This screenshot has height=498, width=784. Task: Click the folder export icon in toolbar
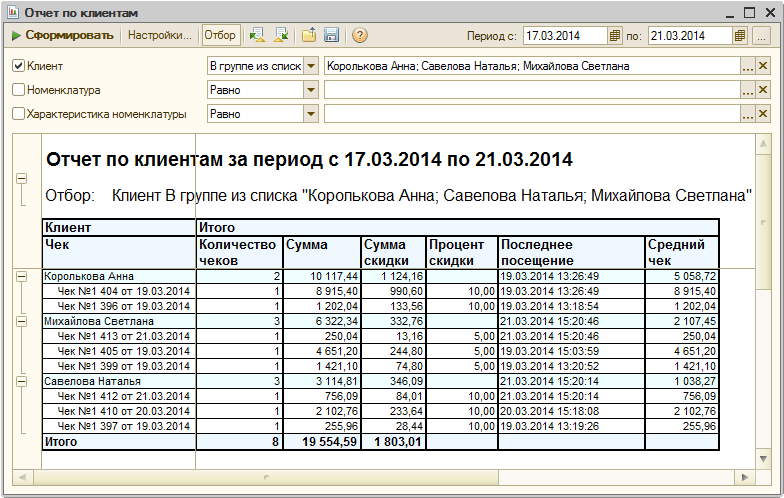coord(309,35)
